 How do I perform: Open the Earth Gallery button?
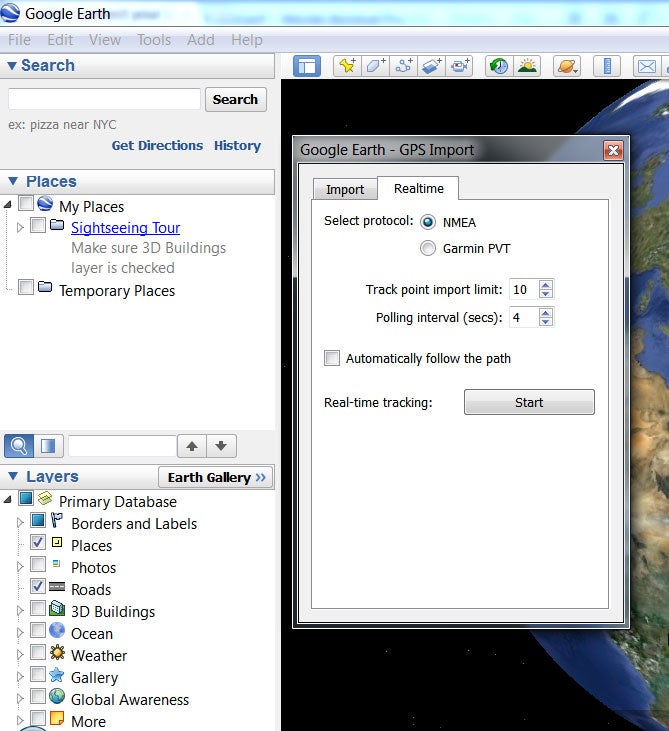216,477
